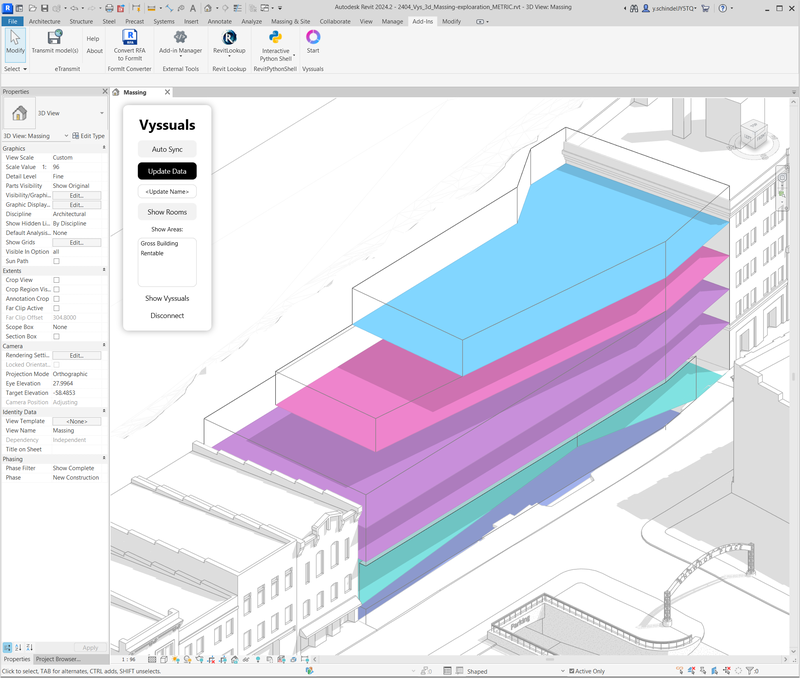This screenshot has height=678, width=800.
Task: Enable the Crop View checkbox
Action: coord(57,280)
